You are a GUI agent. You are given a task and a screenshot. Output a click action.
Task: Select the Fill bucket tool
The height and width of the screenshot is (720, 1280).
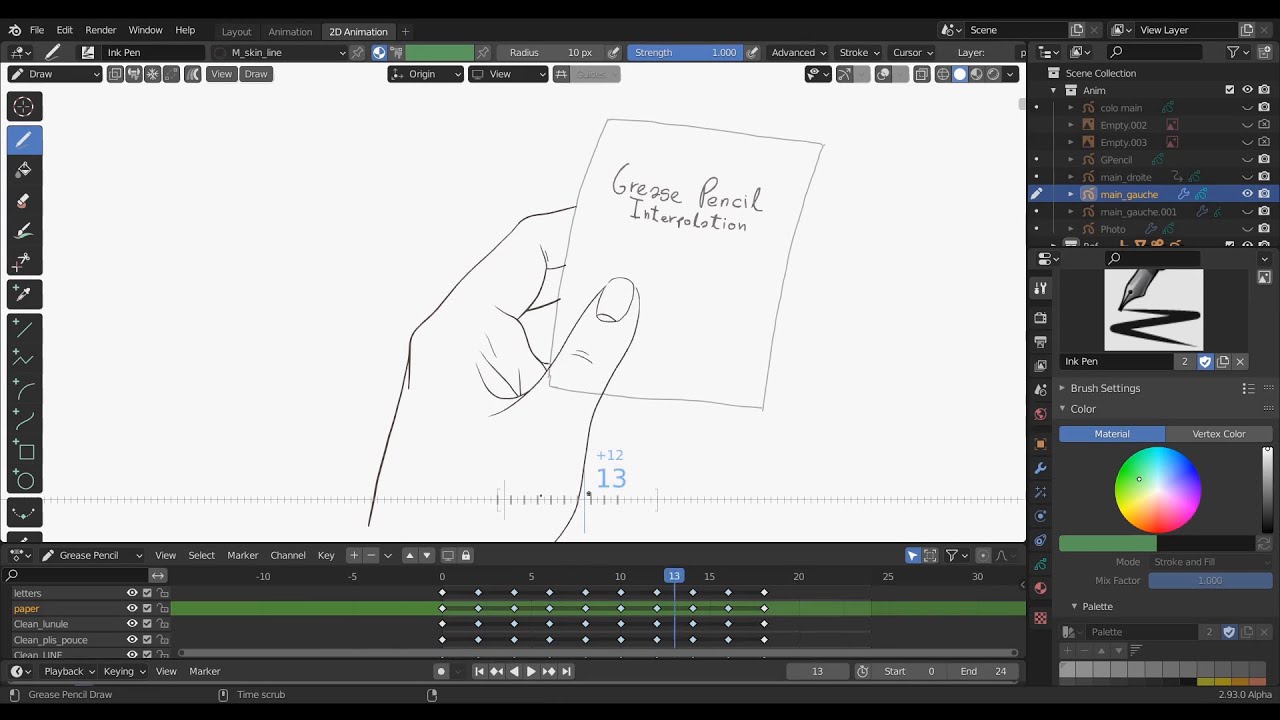tap(25, 170)
